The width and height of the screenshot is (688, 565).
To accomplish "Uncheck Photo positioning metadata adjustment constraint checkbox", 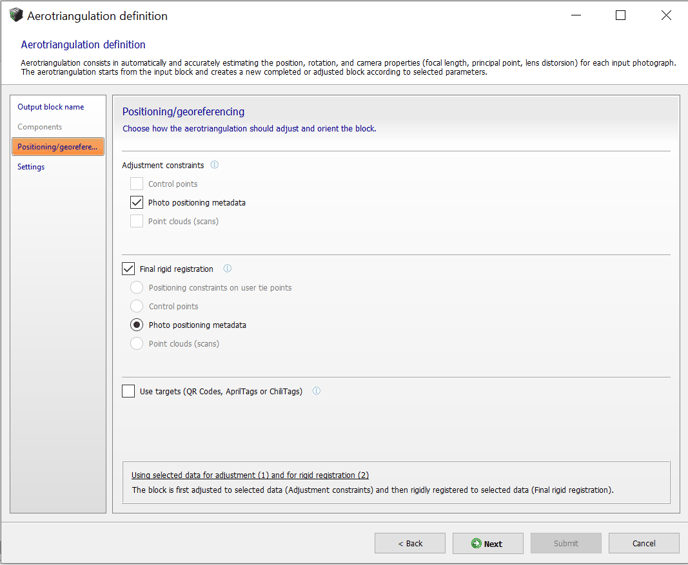I will point(136,202).
